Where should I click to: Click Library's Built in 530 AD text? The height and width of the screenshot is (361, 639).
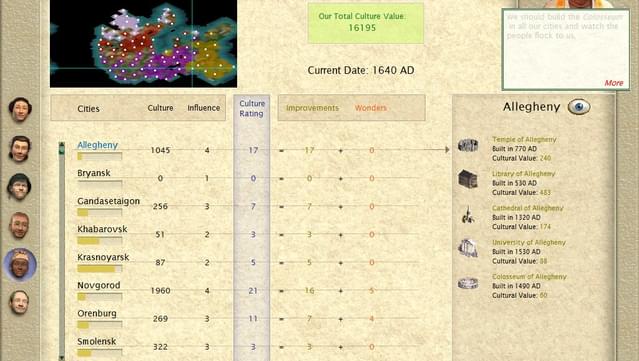(514, 183)
